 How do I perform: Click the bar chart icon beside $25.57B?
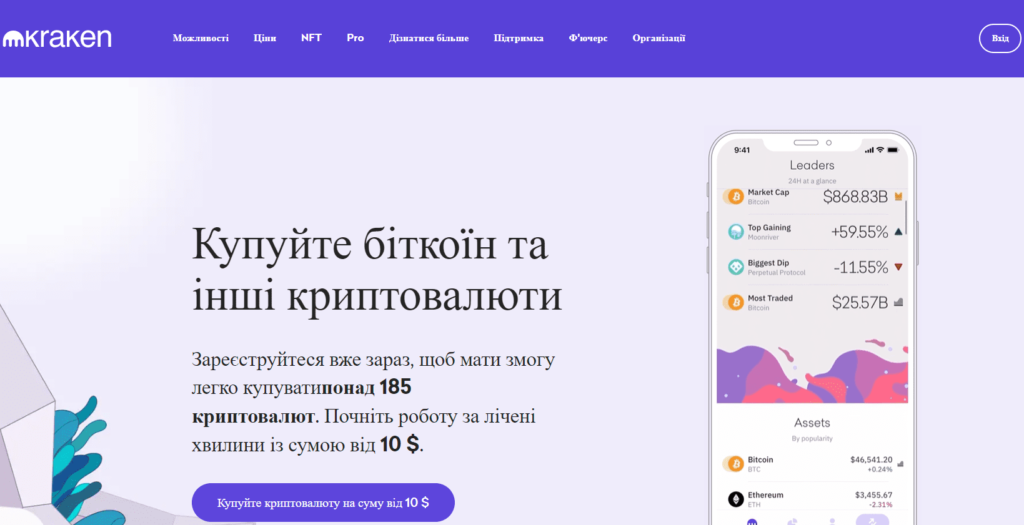[x=899, y=302]
